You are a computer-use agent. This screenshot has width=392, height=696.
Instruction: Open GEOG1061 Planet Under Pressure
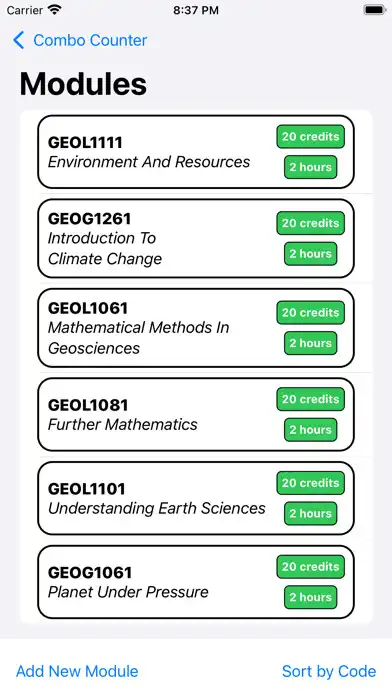pyautogui.click(x=196, y=582)
